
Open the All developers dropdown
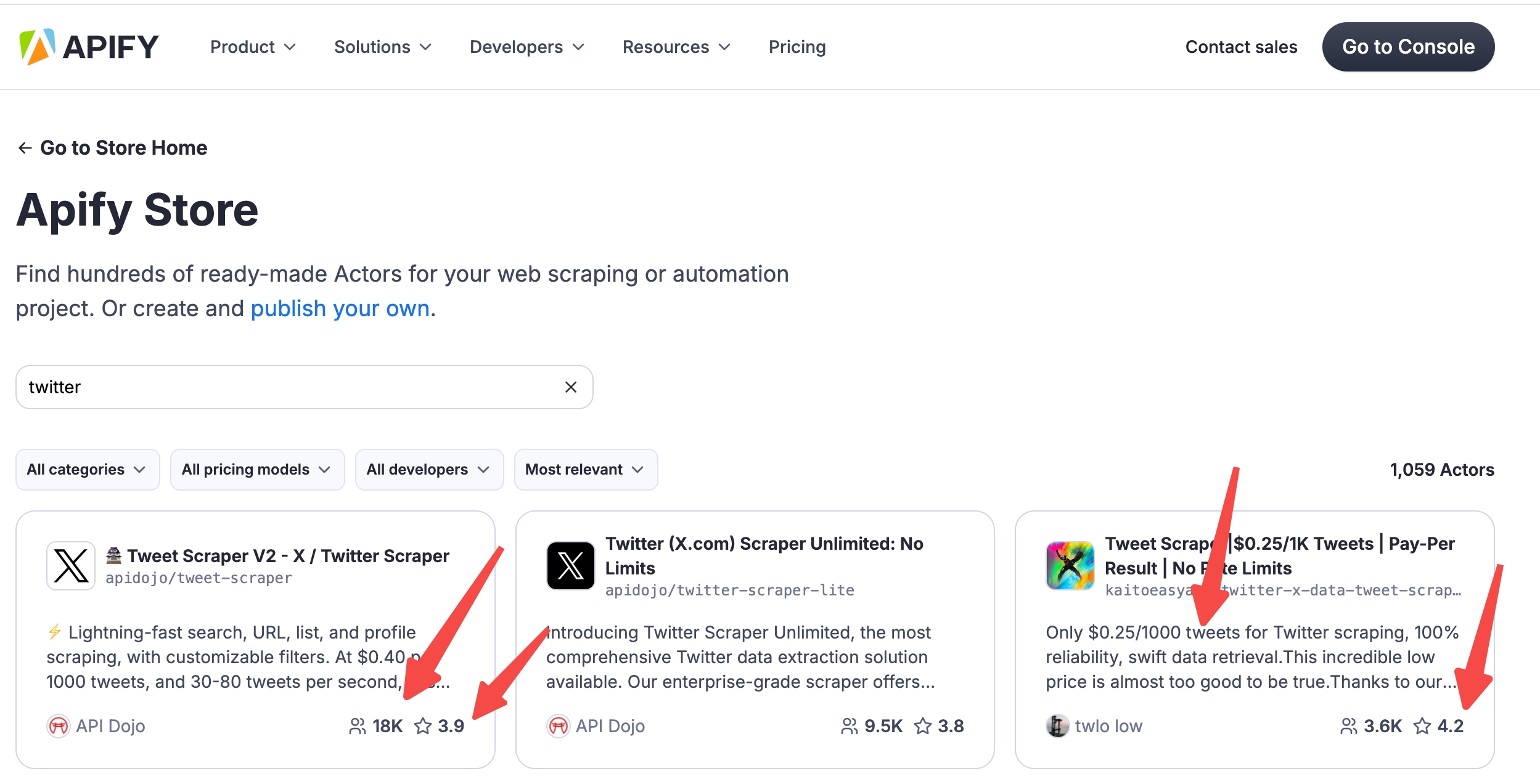(x=429, y=470)
